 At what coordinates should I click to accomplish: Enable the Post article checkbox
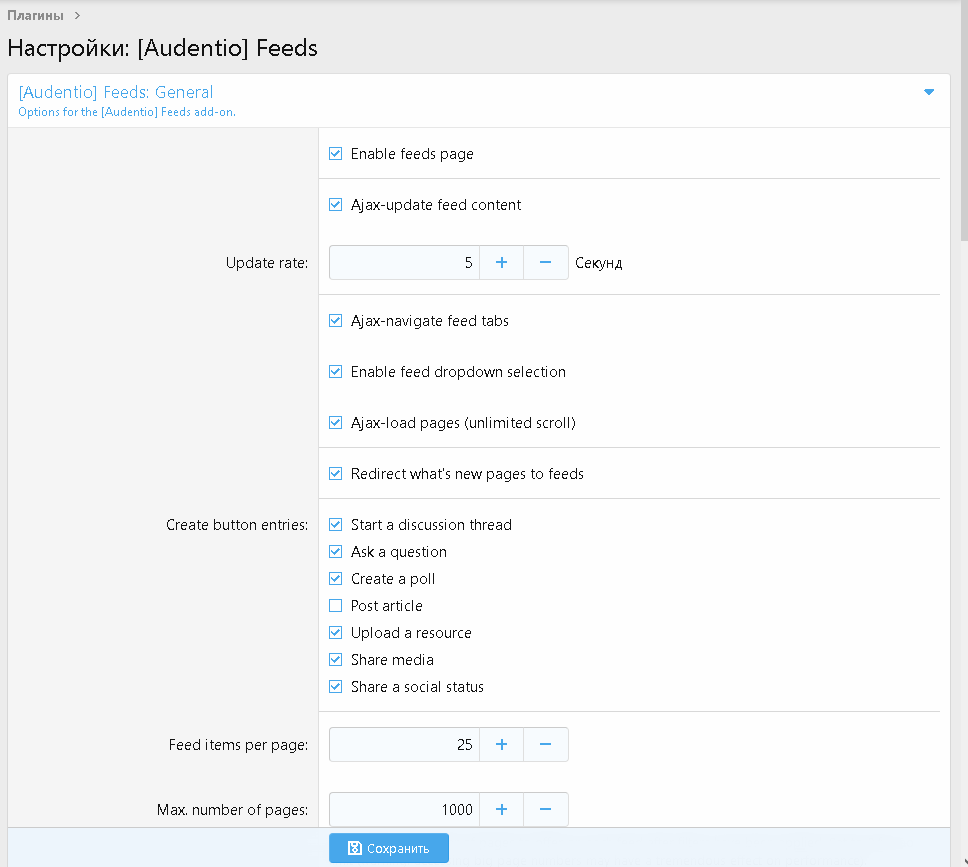click(335, 606)
